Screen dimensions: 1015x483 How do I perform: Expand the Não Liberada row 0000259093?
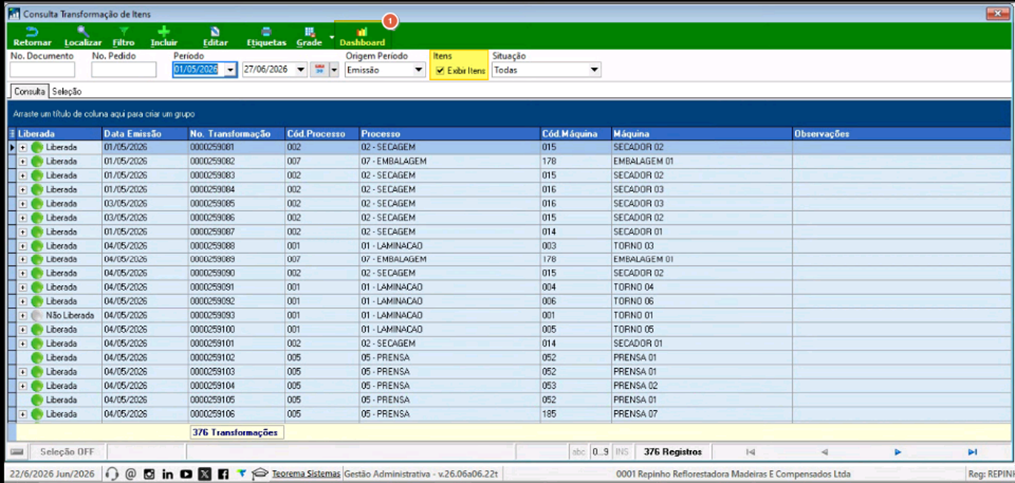pos(23,316)
